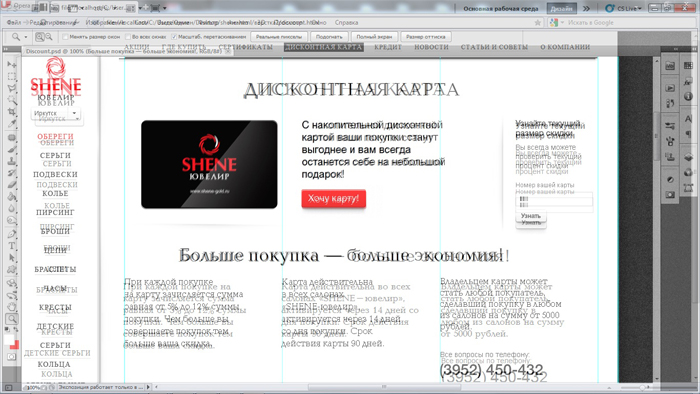Select the Quick Selection tool
700x394 pixels.
tap(12, 100)
